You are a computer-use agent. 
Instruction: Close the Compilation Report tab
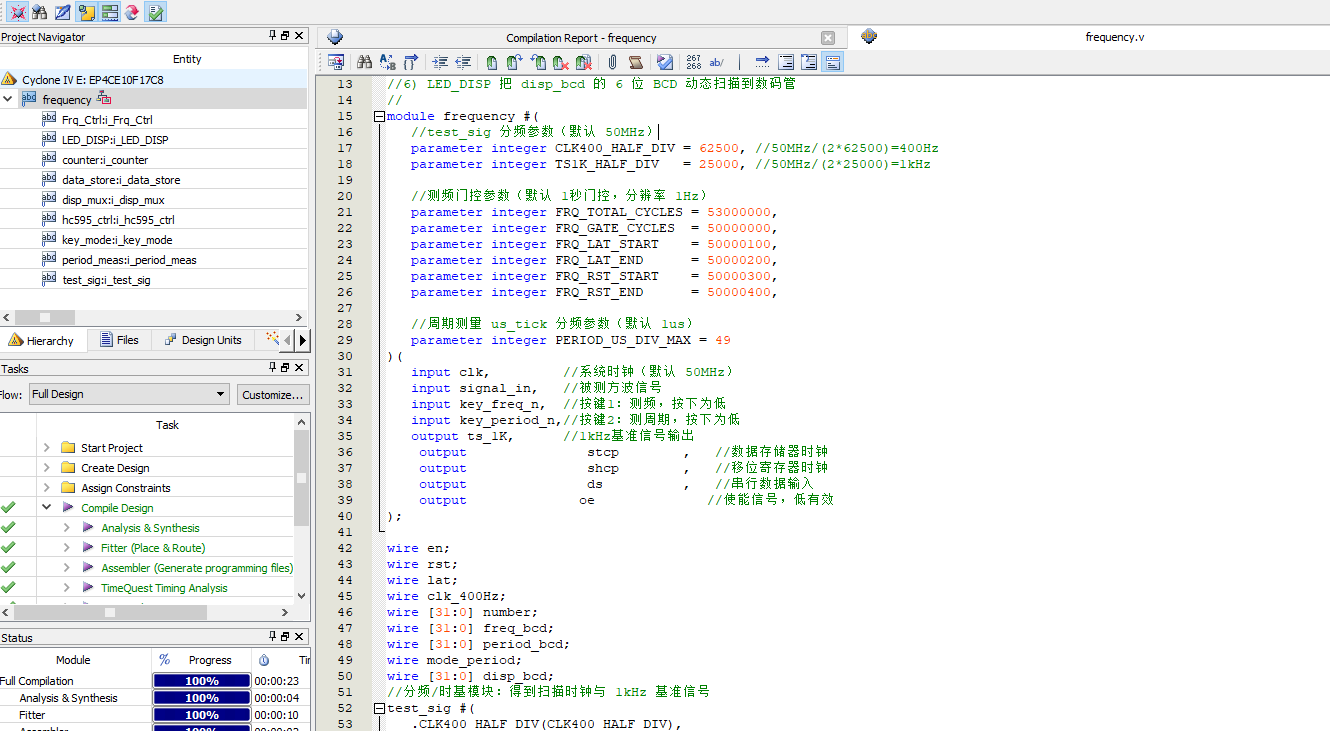click(828, 38)
